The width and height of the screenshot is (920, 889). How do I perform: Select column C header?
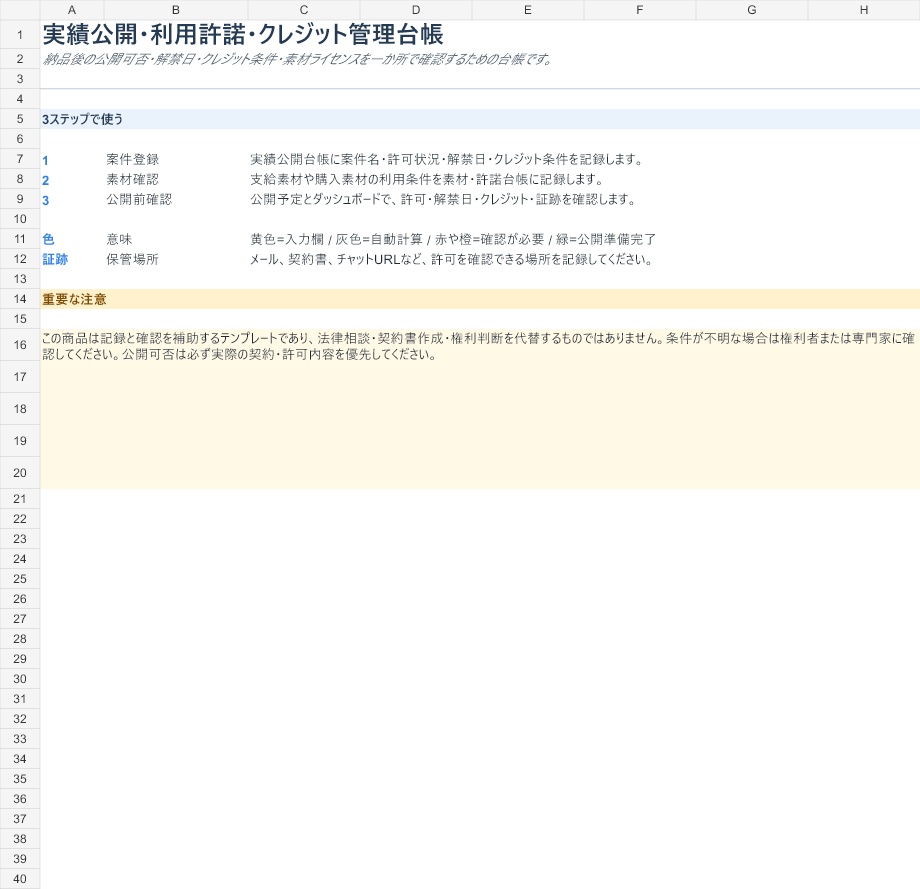coord(304,10)
